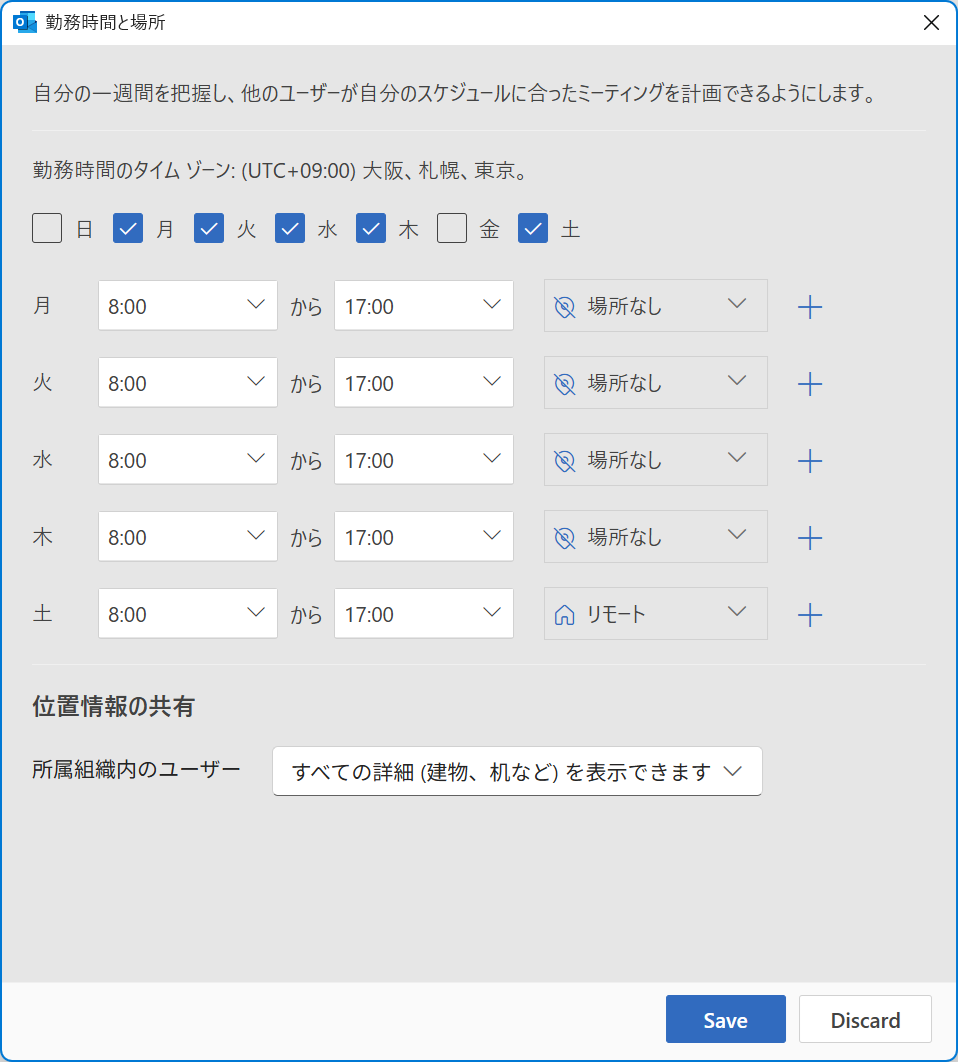Click the plus icon on the 土 row
Screen dimensions: 958x1062
point(810,614)
